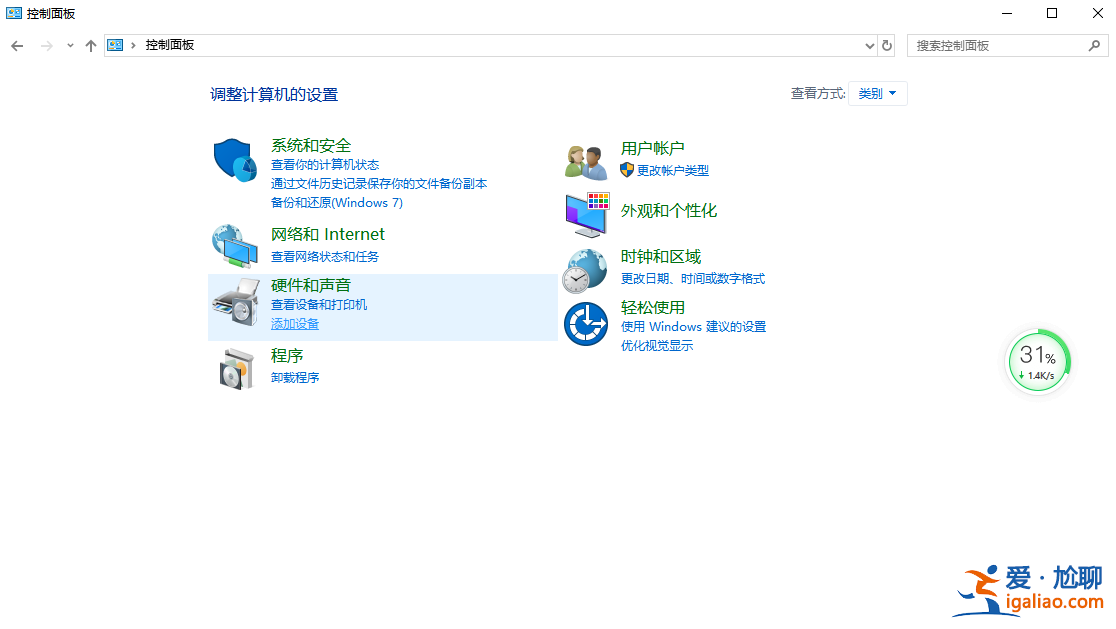Click the refresh icon in the address bar
This screenshot has width=1116, height=629.
887,45
